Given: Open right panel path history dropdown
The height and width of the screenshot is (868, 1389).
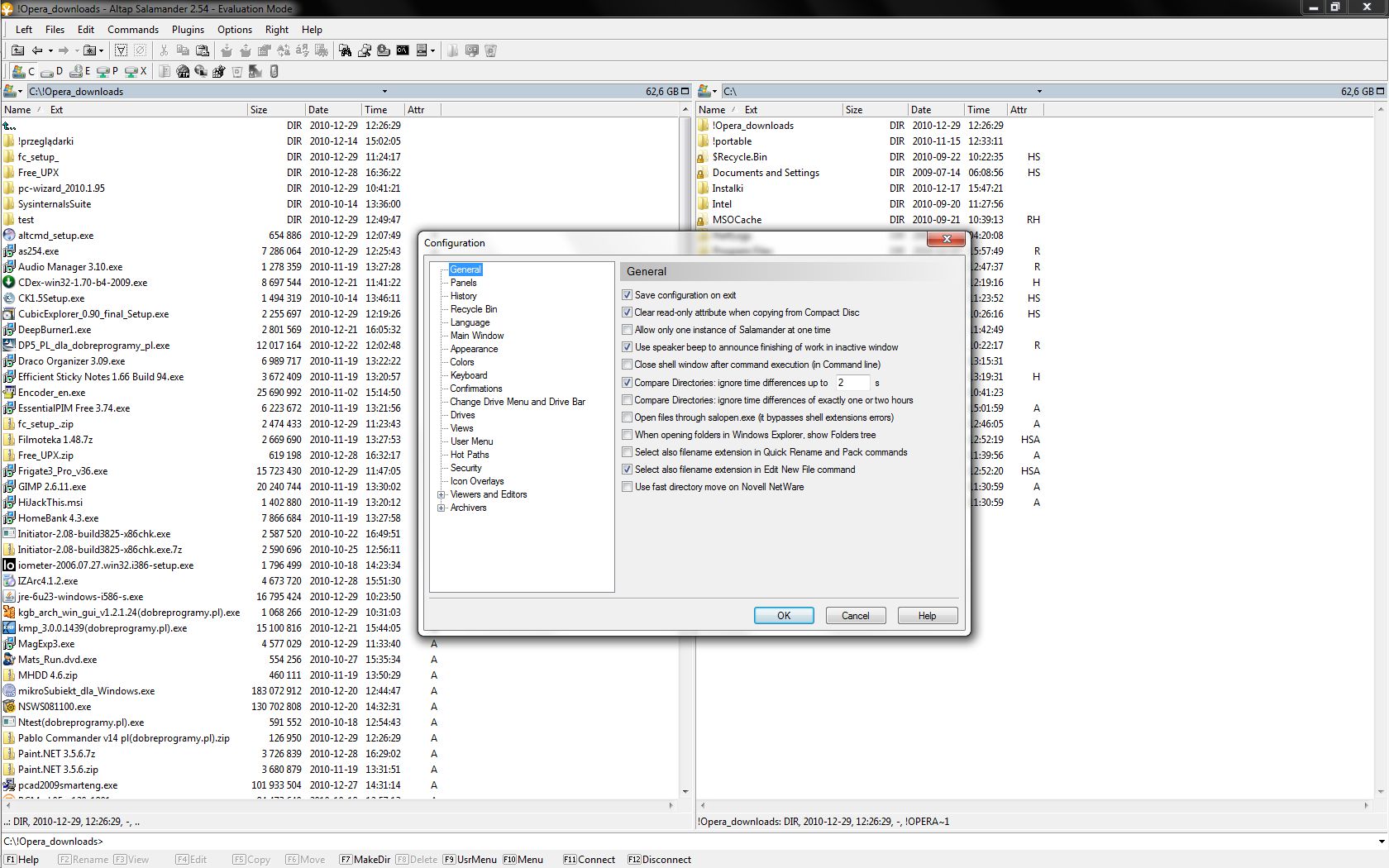Looking at the screenshot, I should [1039, 92].
